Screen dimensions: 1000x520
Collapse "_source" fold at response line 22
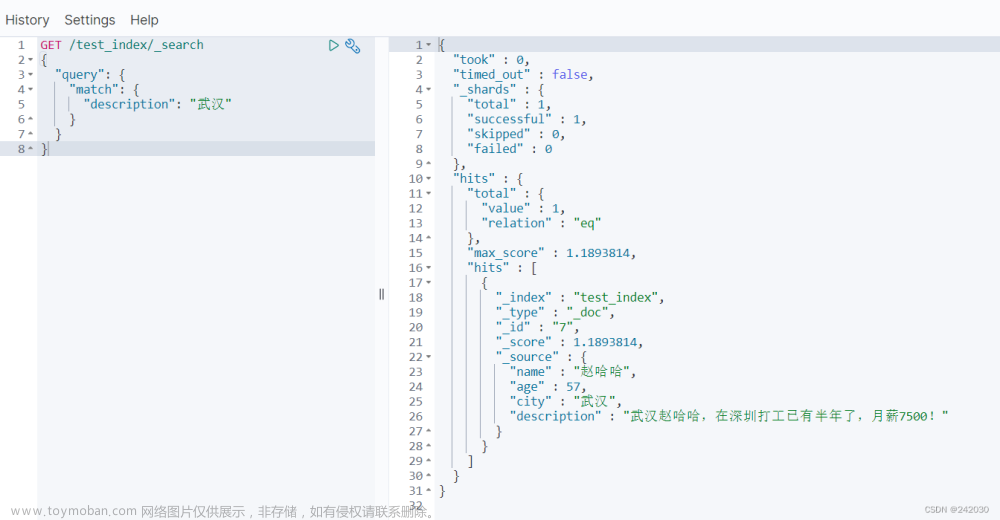coord(429,357)
